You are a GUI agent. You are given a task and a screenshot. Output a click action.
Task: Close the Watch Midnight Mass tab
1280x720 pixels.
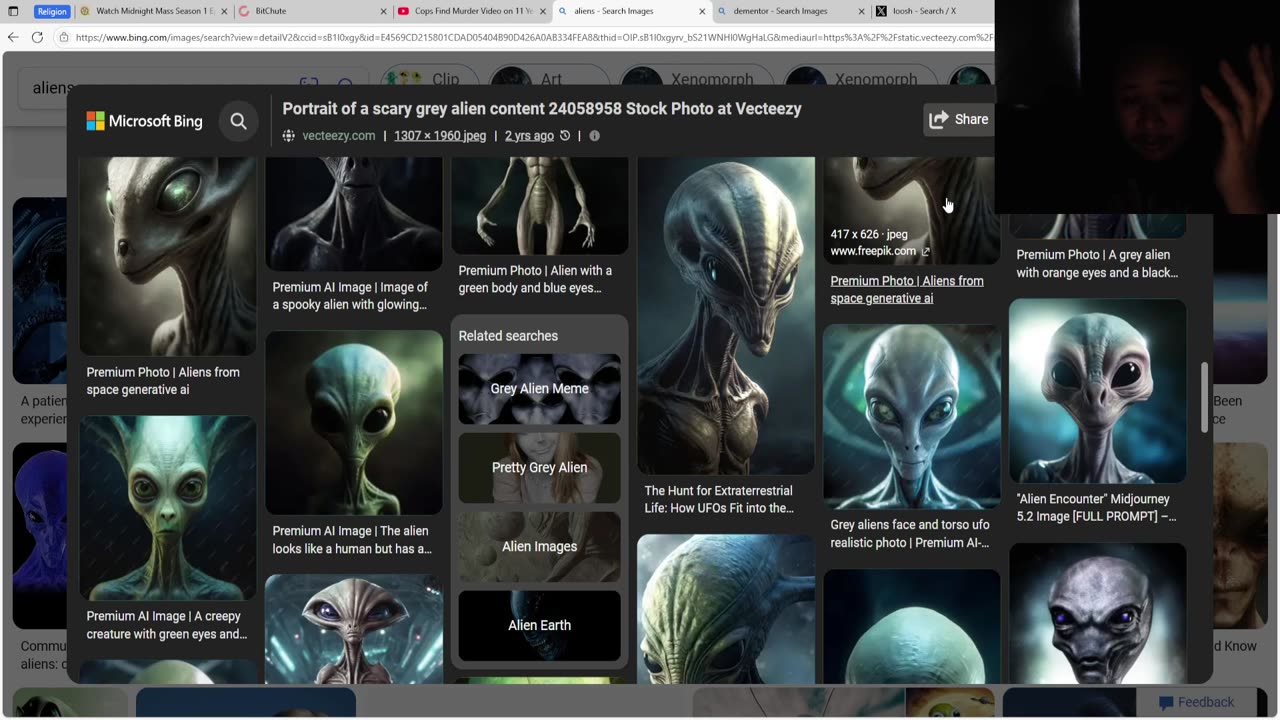pyautogui.click(x=224, y=11)
